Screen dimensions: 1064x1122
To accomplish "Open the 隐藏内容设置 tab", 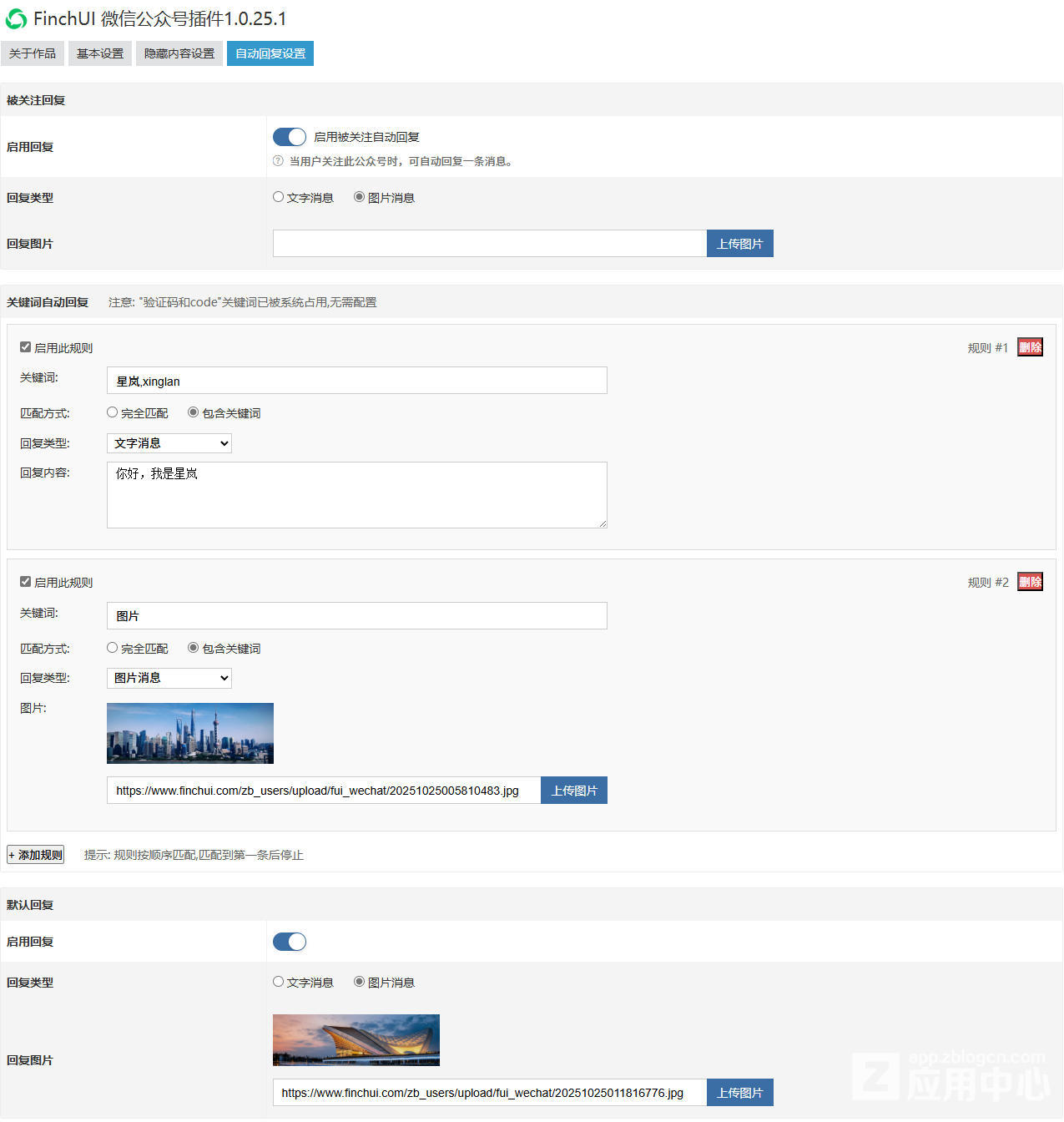I will (x=179, y=53).
